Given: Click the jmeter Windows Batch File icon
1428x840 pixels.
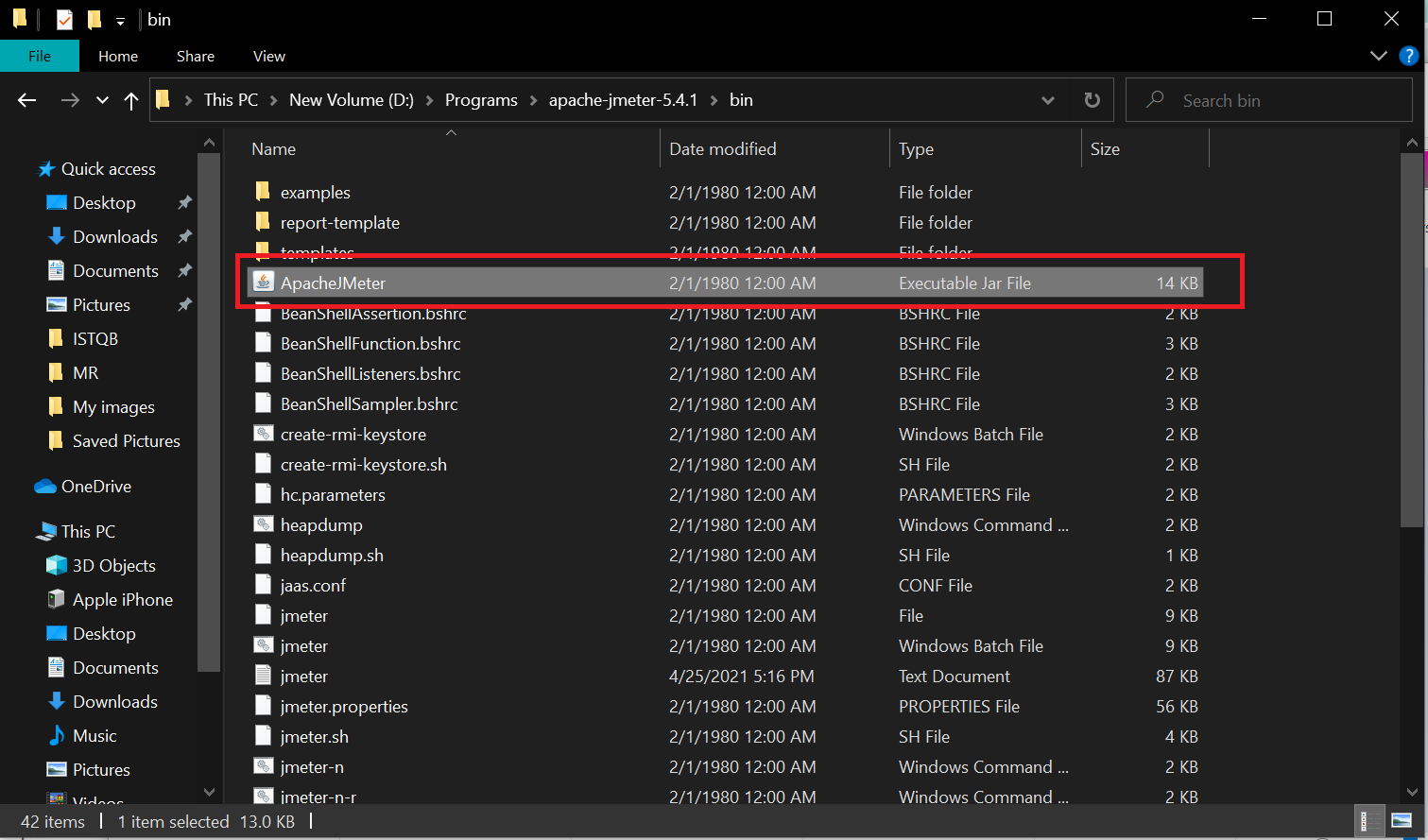Looking at the screenshot, I should (264, 645).
